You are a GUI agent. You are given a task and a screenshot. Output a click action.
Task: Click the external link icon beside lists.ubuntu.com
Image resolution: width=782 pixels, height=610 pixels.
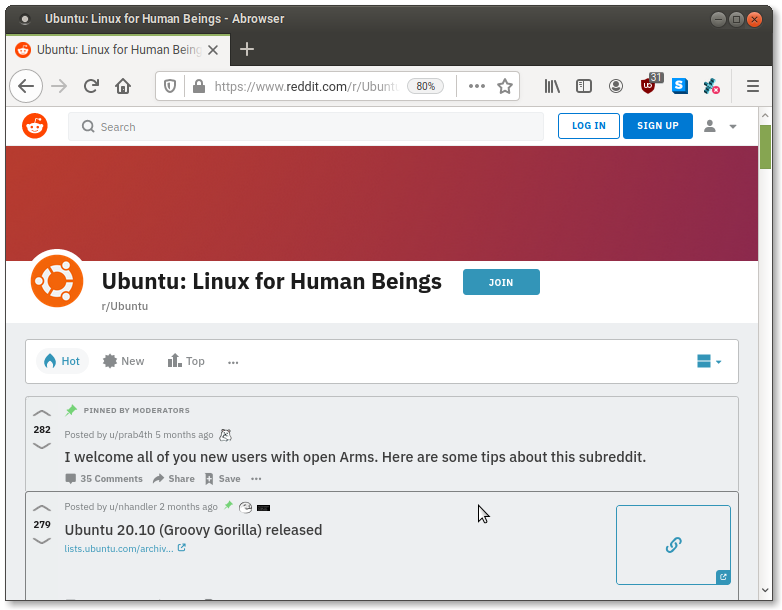182,548
